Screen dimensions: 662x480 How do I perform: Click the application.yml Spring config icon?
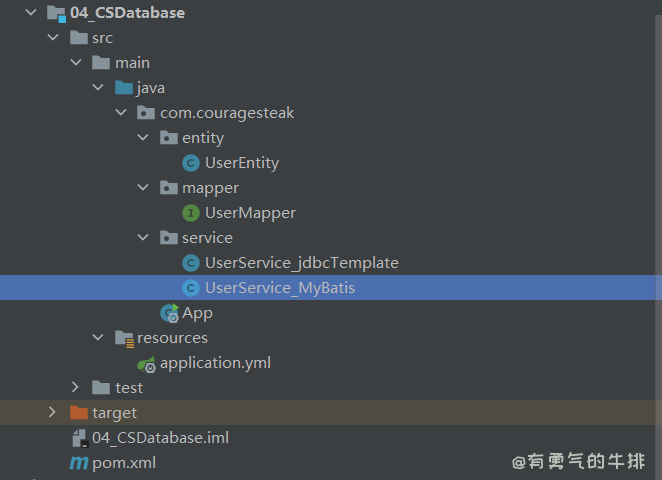146,363
